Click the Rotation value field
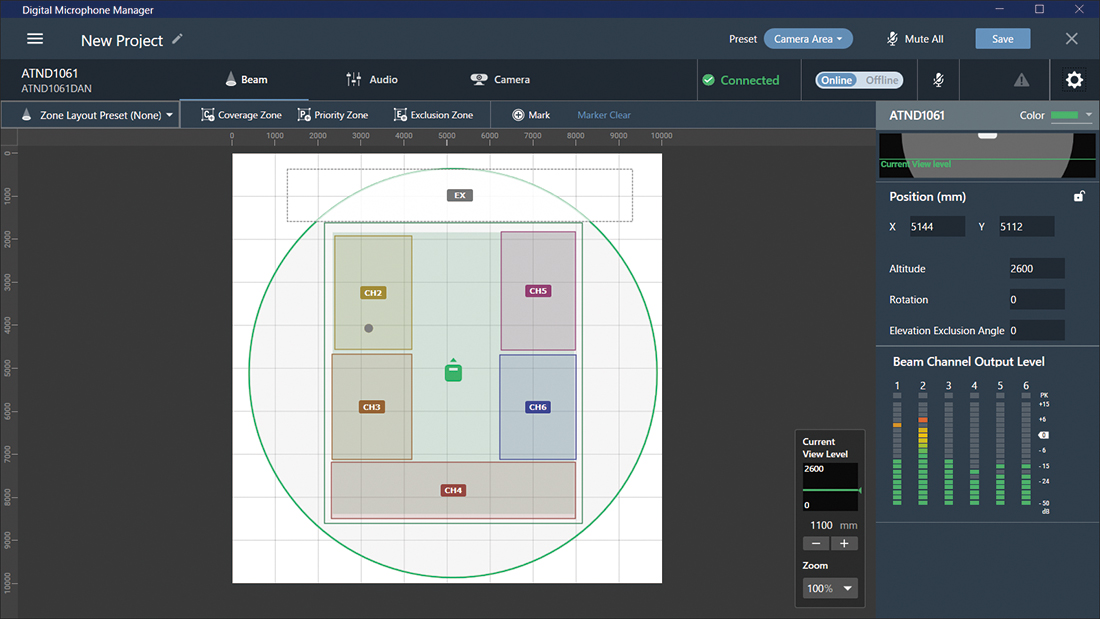 (1036, 300)
